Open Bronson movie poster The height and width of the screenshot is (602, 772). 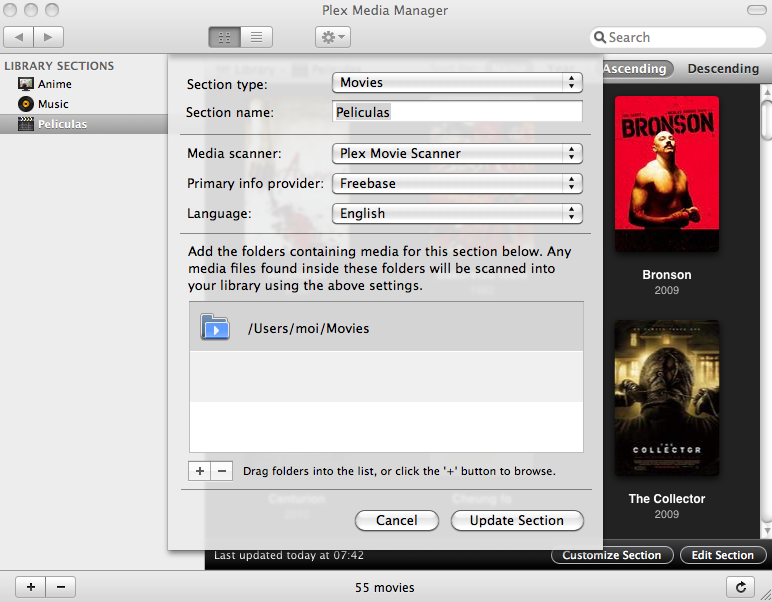[667, 174]
